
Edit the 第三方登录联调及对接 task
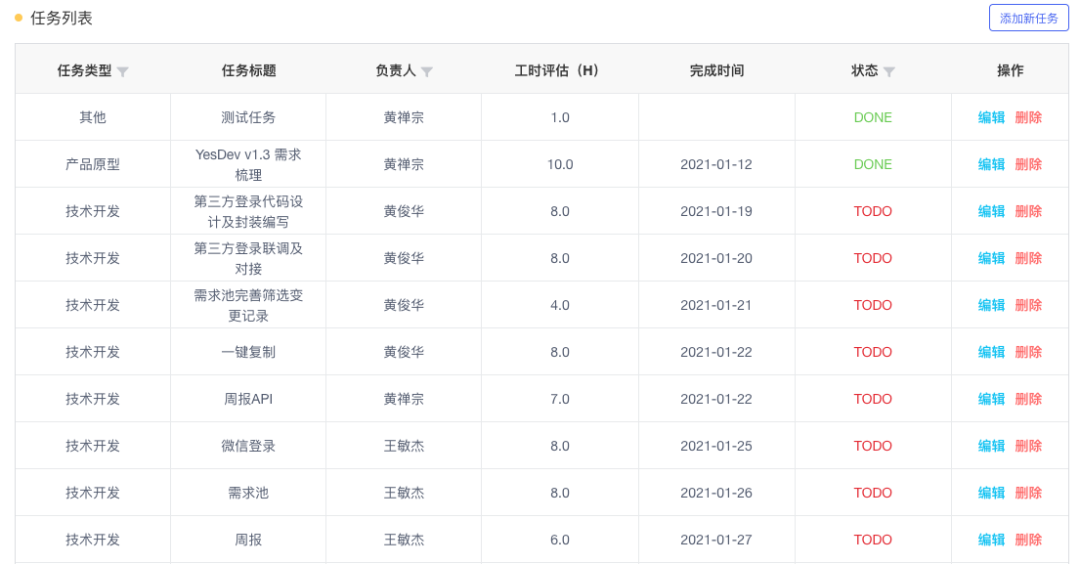pyautogui.click(x=991, y=258)
